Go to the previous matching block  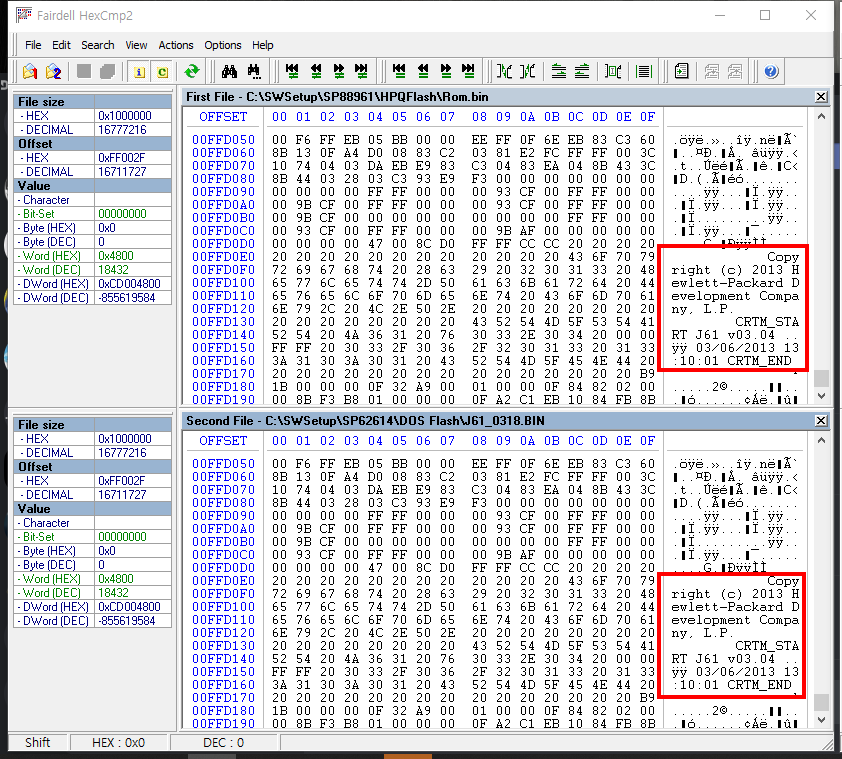423,71
